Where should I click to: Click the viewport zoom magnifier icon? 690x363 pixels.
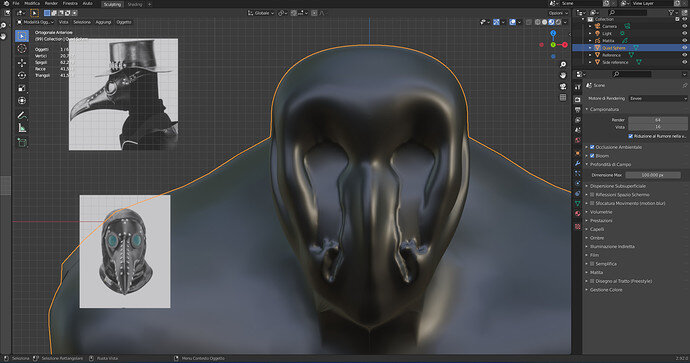pos(563,65)
